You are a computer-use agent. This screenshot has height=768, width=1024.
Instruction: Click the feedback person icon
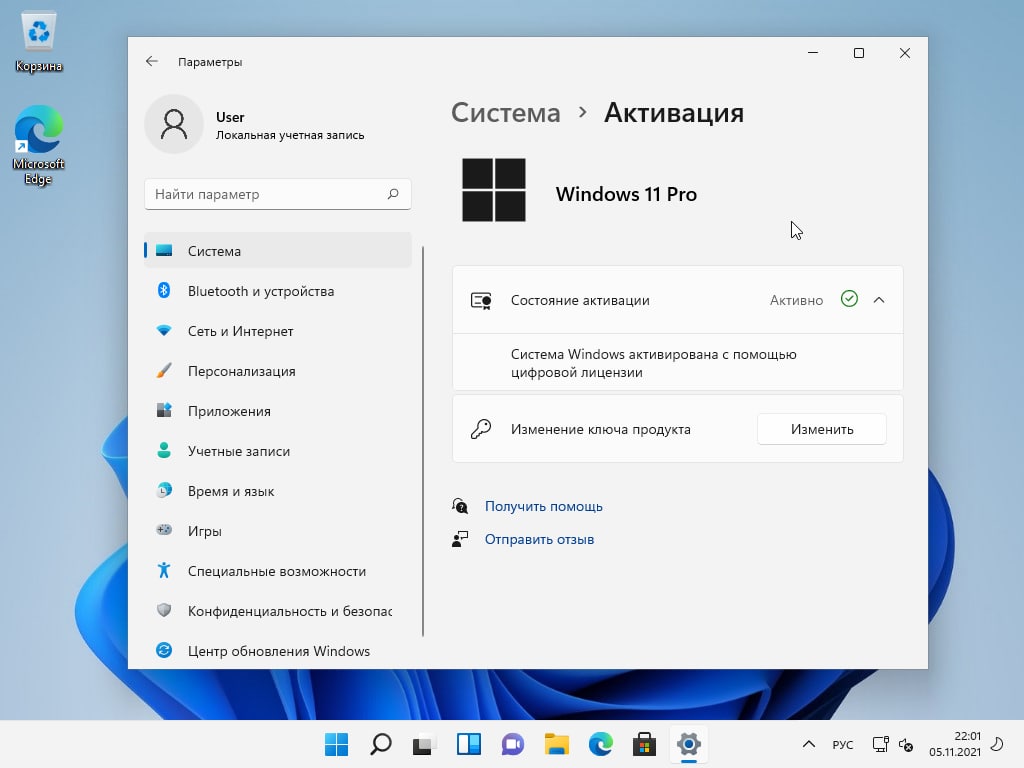click(460, 539)
